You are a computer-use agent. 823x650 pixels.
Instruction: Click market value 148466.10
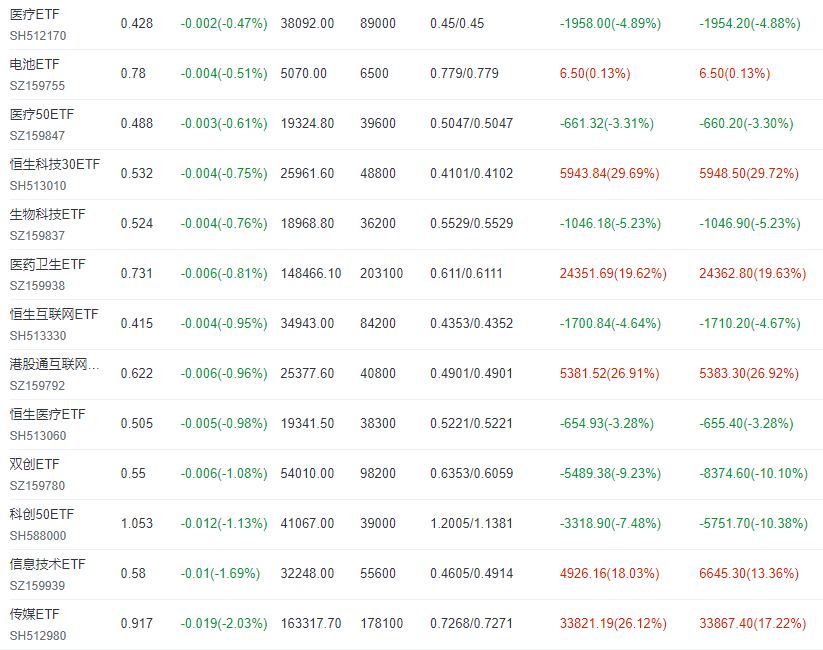pyautogui.click(x=311, y=274)
